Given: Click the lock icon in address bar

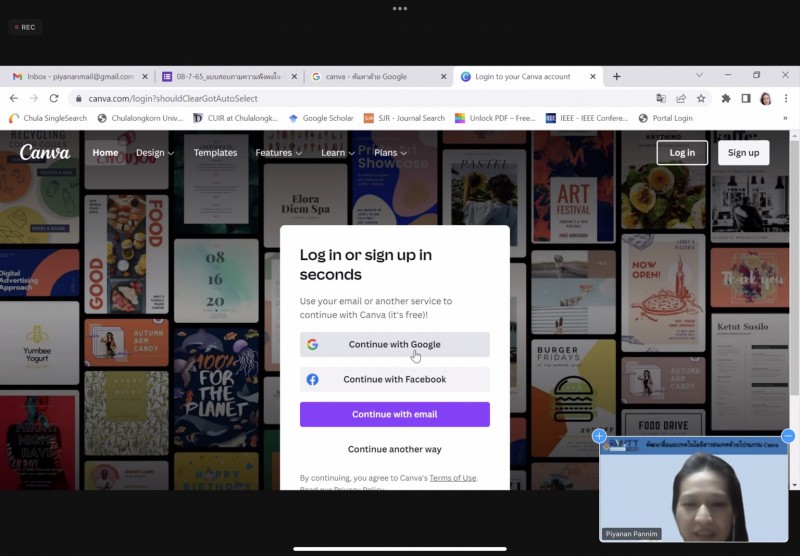Looking at the screenshot, I should [78, 98].
